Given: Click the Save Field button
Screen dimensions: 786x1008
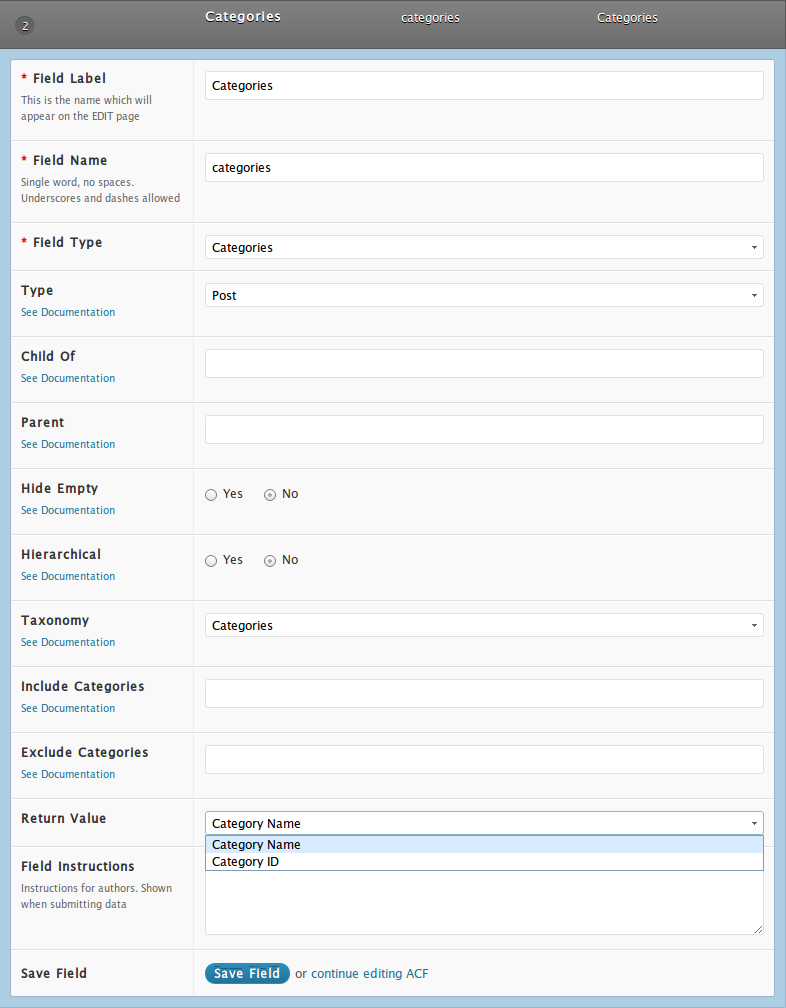Looking at the screenshot, I should [247, 973].
